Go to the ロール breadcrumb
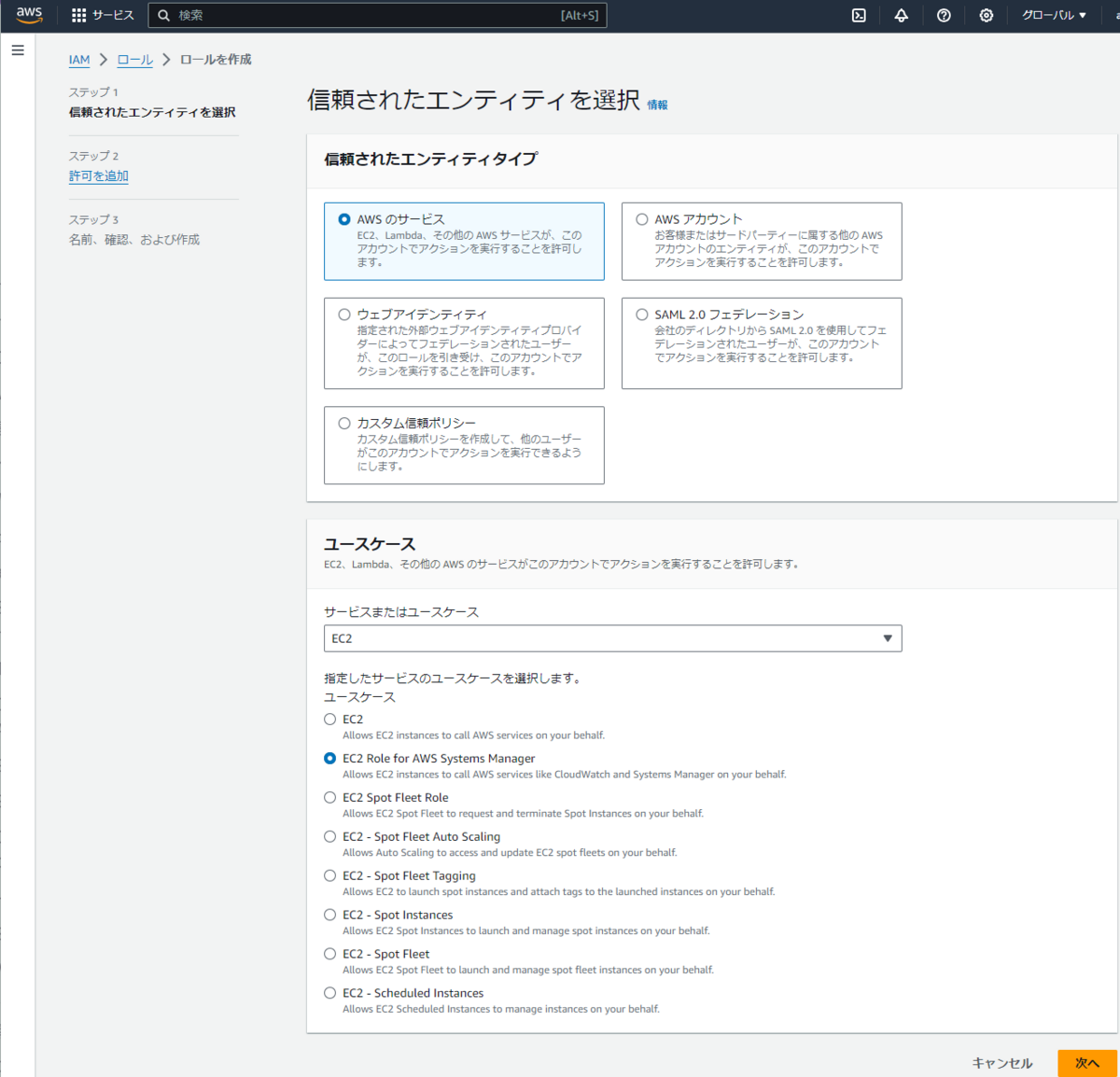 point(135,60)
